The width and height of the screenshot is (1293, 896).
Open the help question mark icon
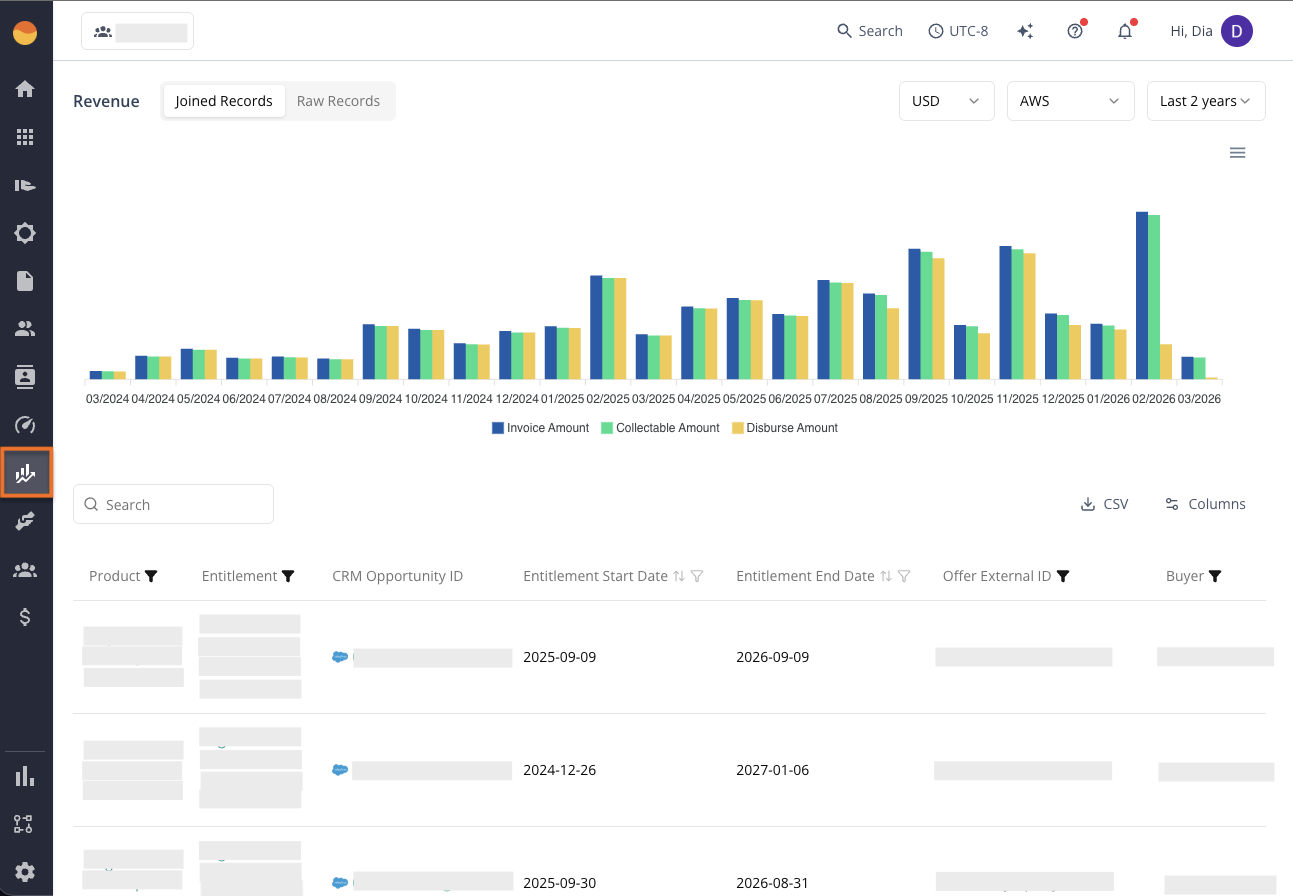click(x=1075, y=31)
